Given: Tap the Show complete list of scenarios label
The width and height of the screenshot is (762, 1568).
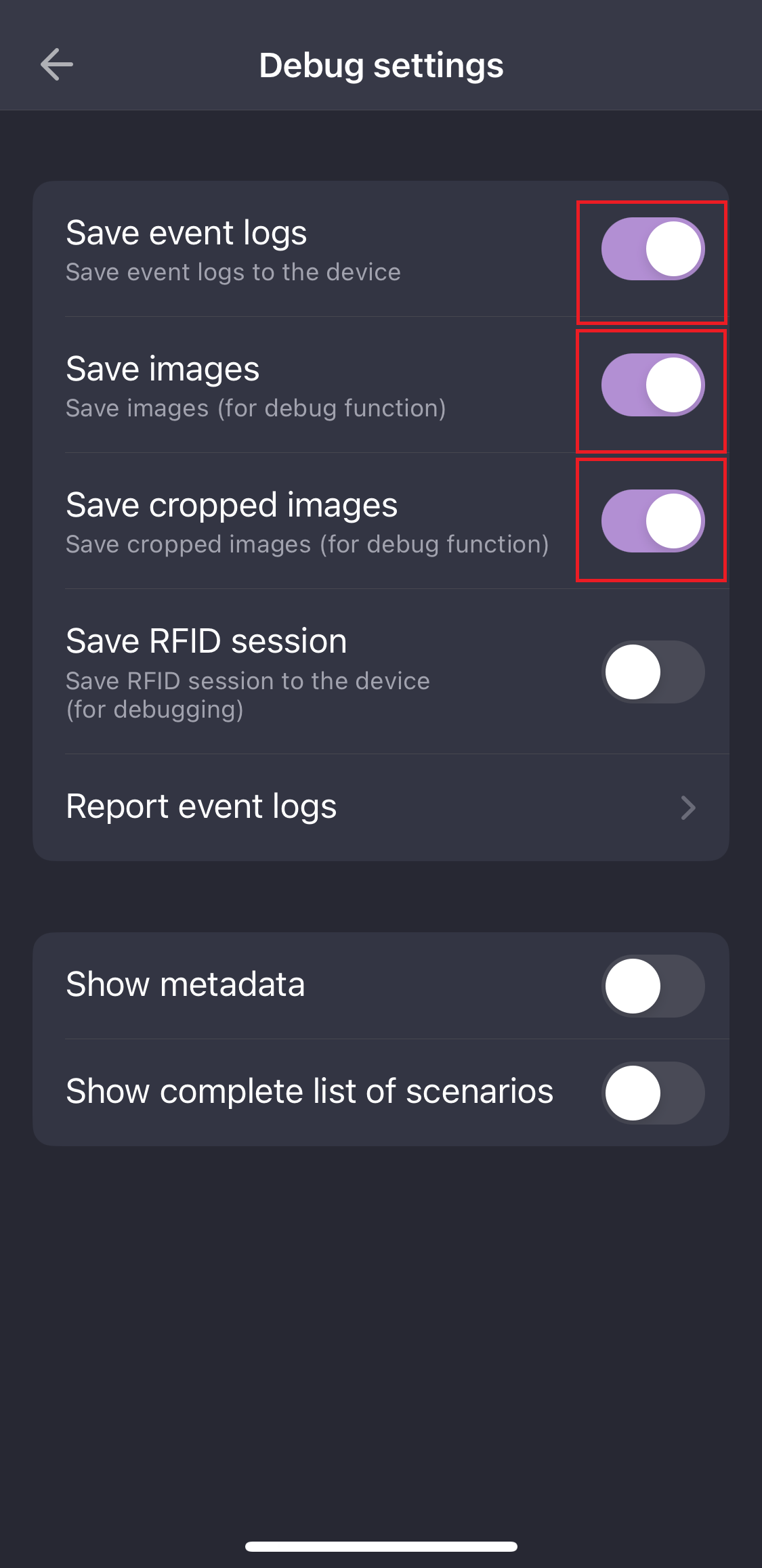Looking at the screenshot, I should pyautogui.click(x=310, y=1091).
